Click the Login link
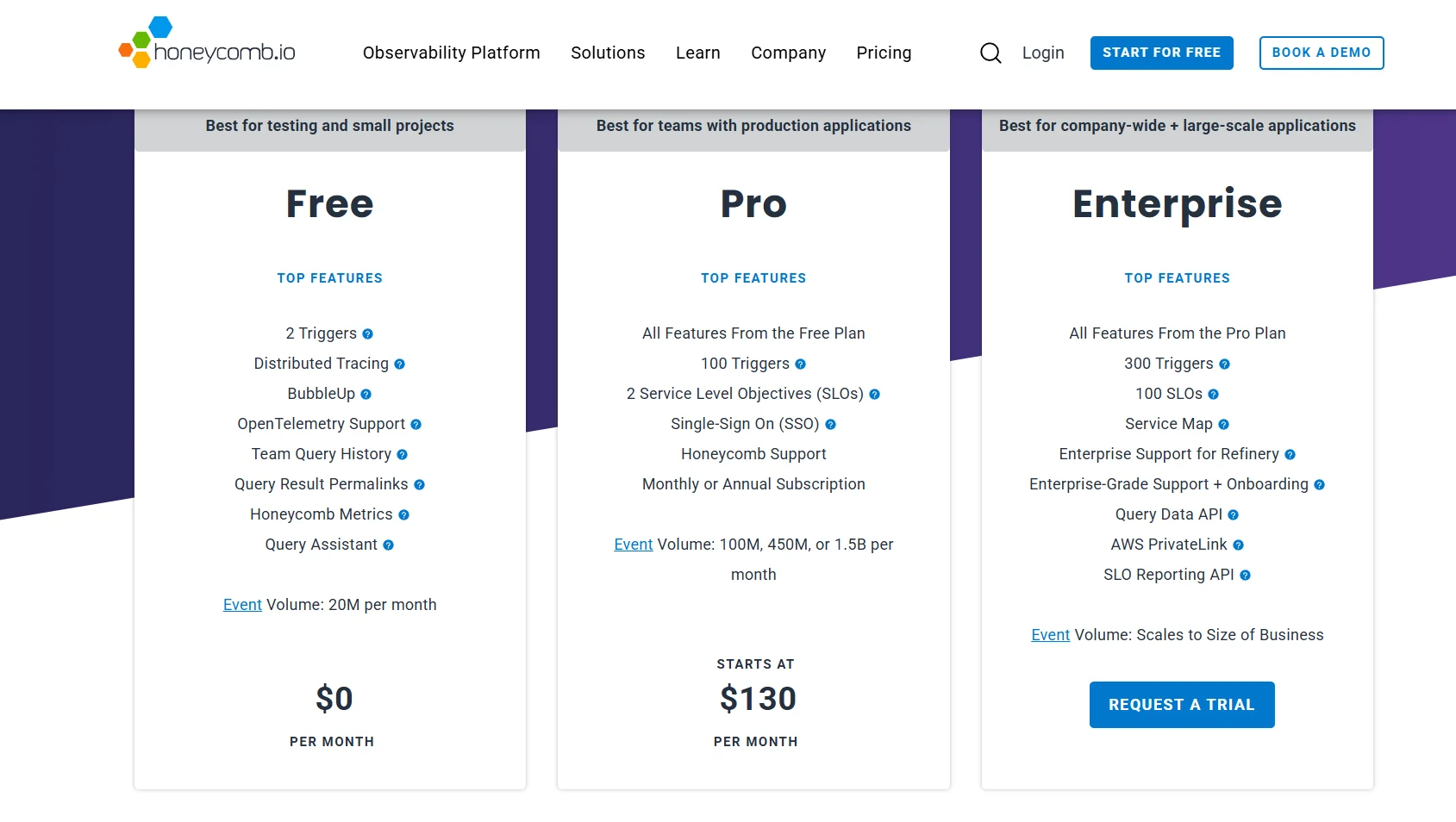 (1043, 53)
